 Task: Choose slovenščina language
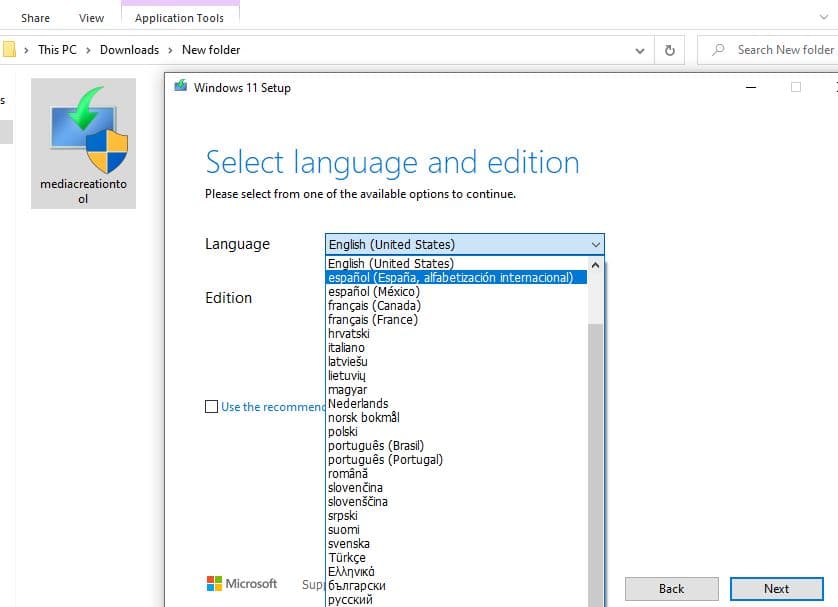click(x=456, y=502)
